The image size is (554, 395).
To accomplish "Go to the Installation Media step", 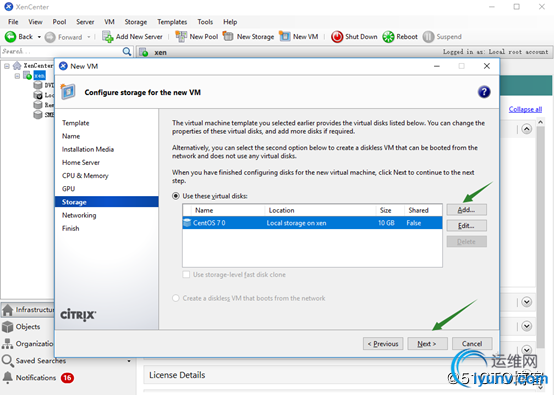I will pyautogui.click(x=88, y=149).
